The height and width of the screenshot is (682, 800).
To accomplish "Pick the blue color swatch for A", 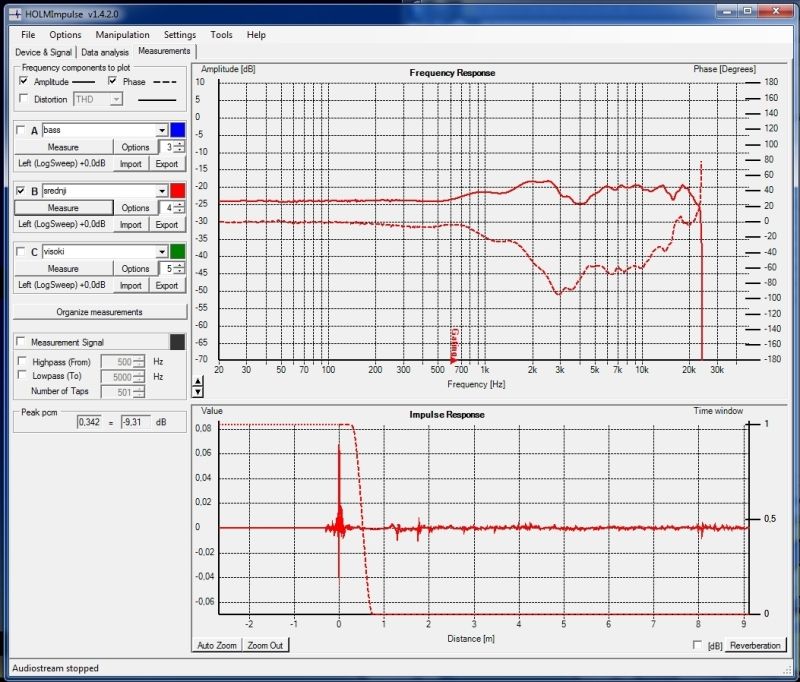I will click(178, 130).
